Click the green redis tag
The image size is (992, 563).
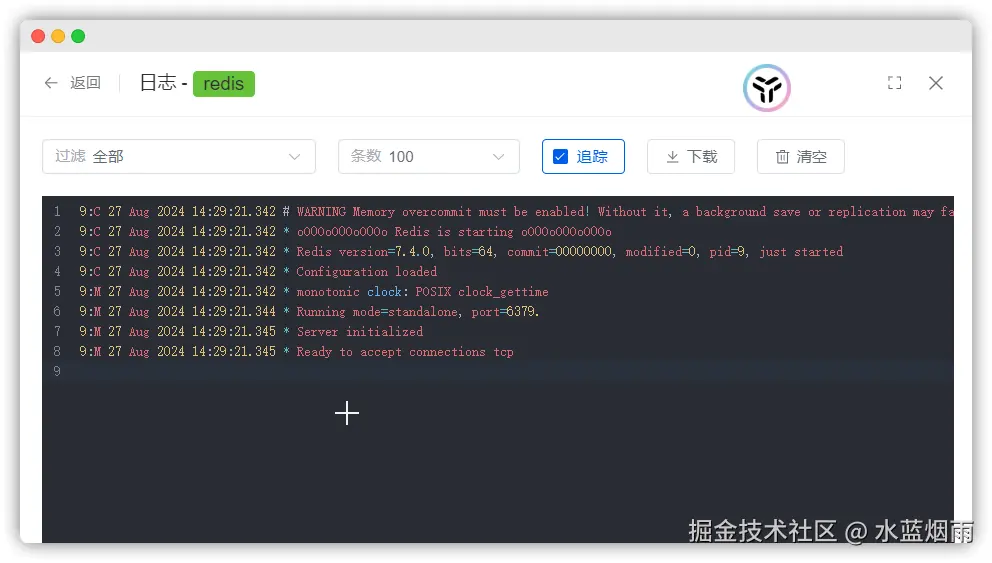point(224,84)
